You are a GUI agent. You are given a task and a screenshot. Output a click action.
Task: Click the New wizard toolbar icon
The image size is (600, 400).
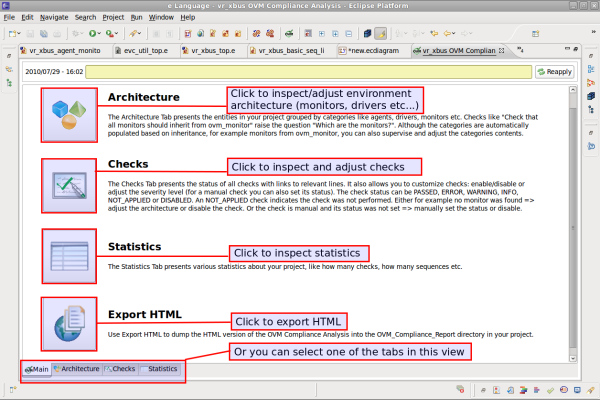tap(12, 34)
